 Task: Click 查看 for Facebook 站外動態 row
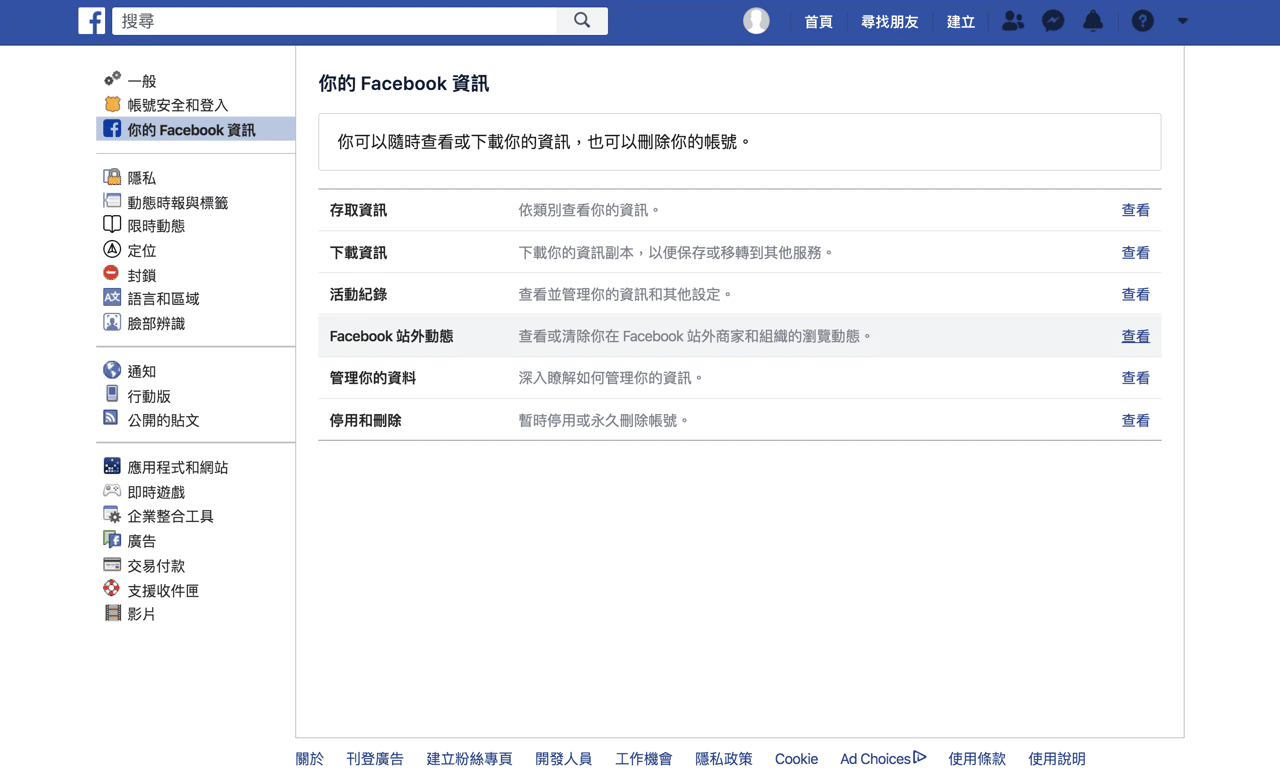pyautogui.click(x=1135, y=336)
